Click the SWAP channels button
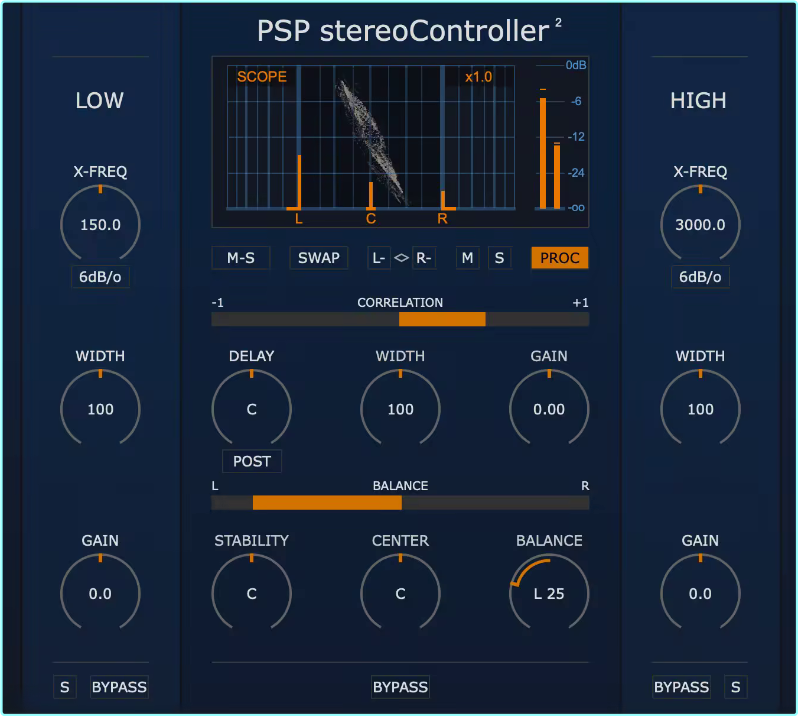This screenshot has width=798, height=716. 319,258
